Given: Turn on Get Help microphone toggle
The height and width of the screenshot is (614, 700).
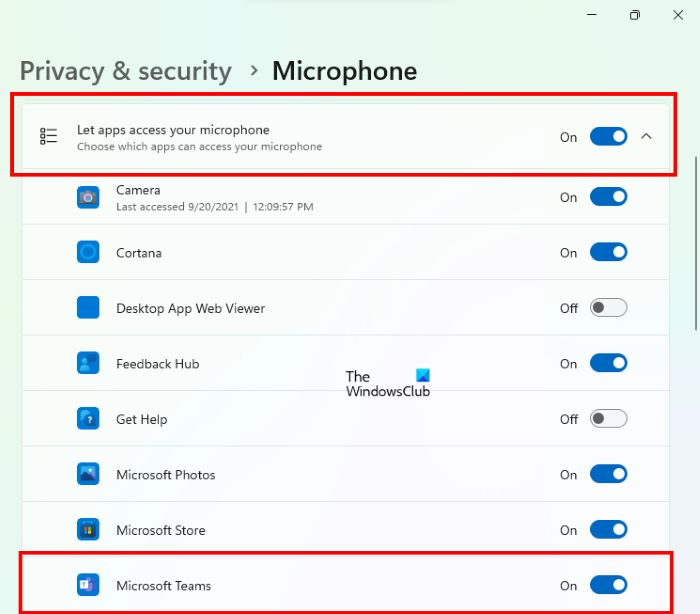Looking at the screenshot, I should tap(608, 419).
